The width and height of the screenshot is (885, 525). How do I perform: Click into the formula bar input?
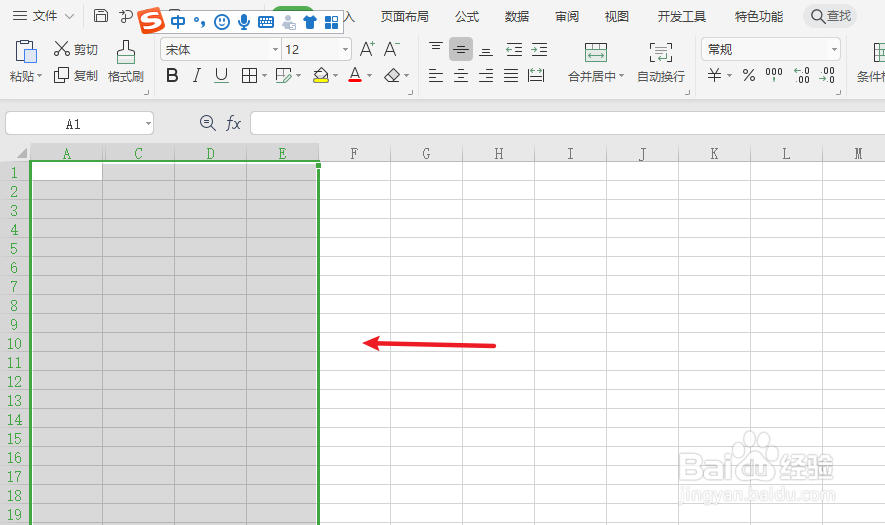[567, 123]
